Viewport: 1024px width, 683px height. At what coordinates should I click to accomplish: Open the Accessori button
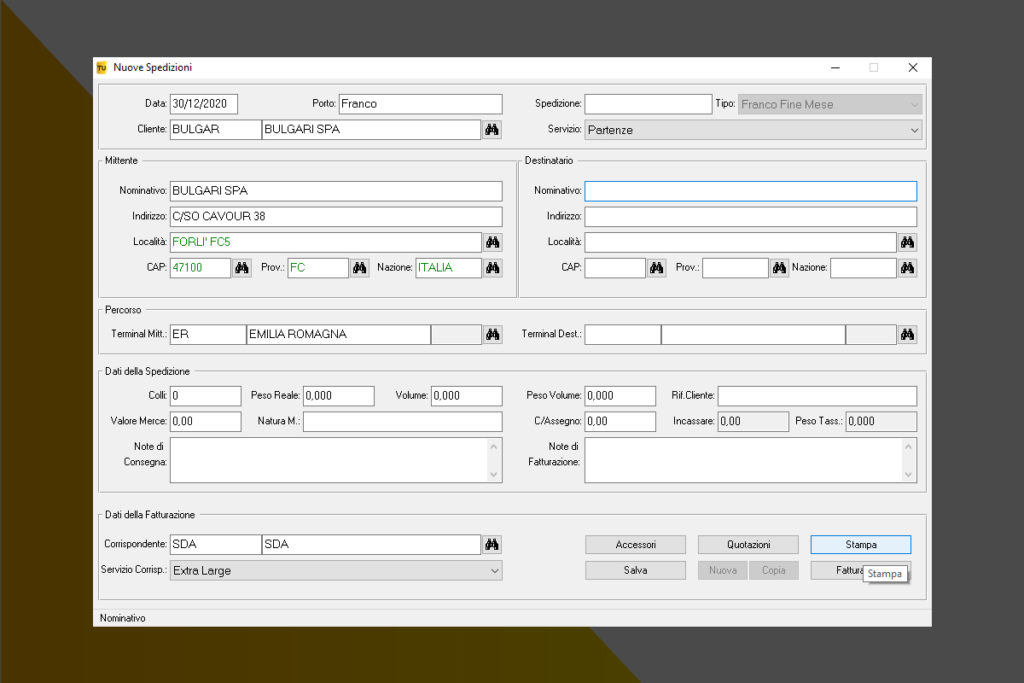pyautogui.click(x=635, y=545)
